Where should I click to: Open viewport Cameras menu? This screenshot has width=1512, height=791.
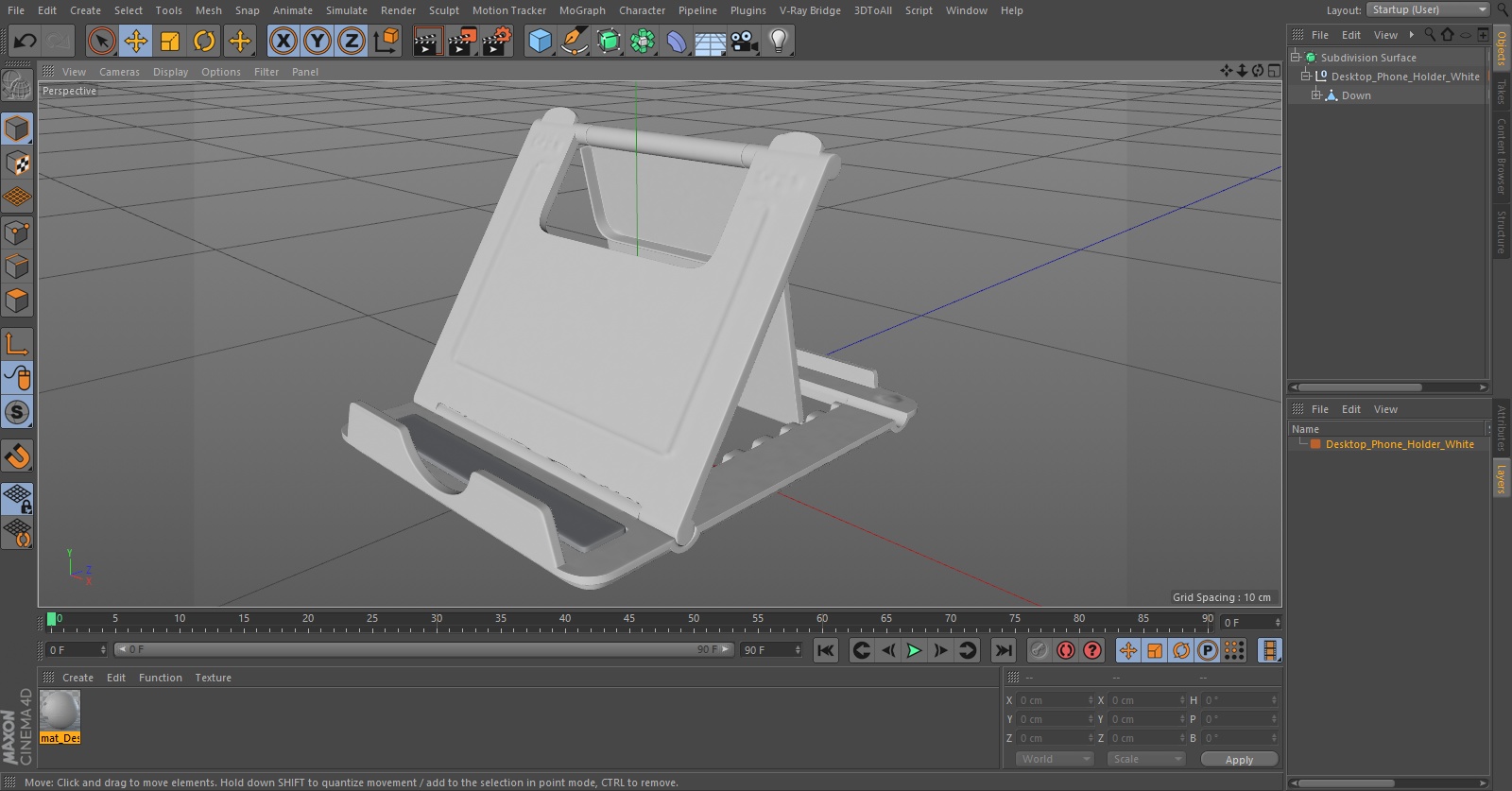pos(119,72)
